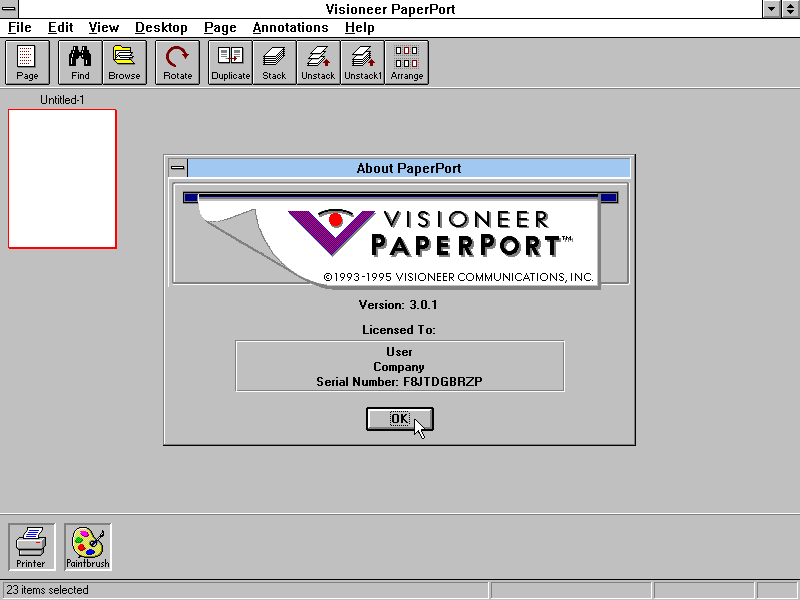The image size is (800, 600).
Task: Click the Page view toolbar icon
Action: point(27,62)
